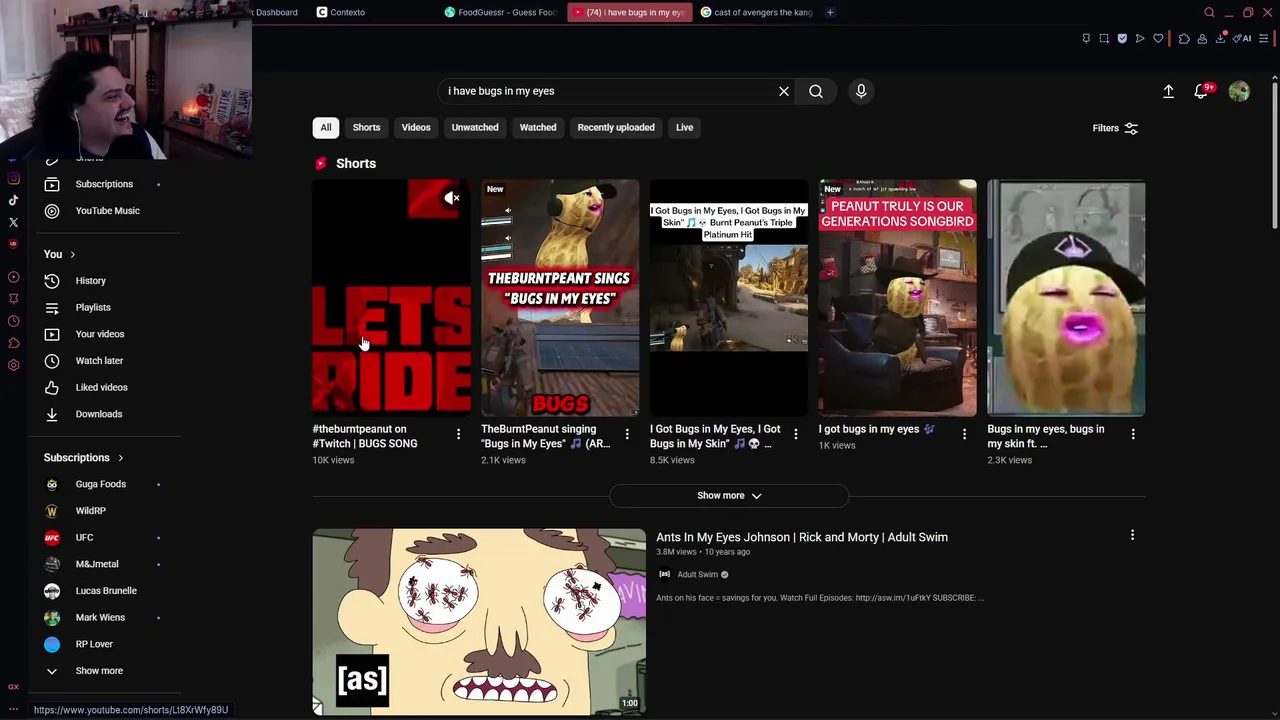Switch to cast of avengers browser tab
The image size is (1280, 720).
tap(757, 12)
